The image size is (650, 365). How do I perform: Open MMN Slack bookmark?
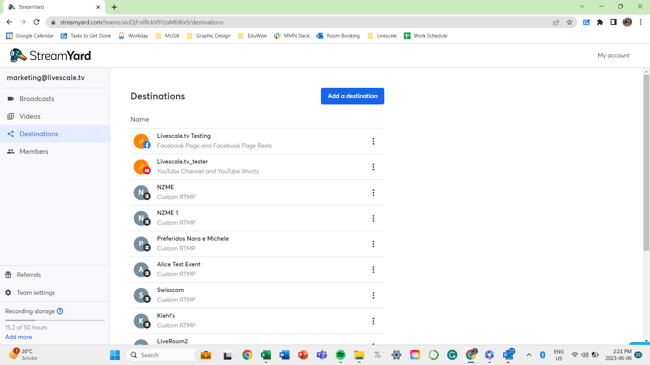point(292,36)
